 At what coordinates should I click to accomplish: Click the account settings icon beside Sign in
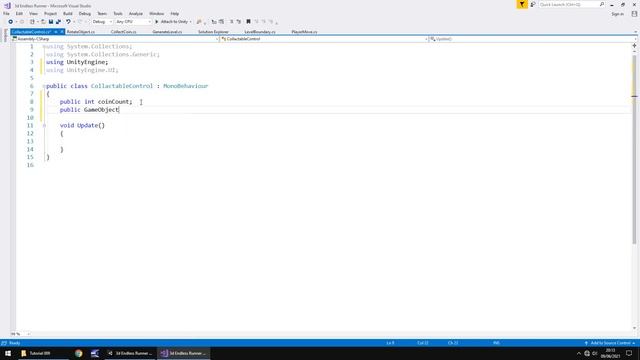pos(634,14)
